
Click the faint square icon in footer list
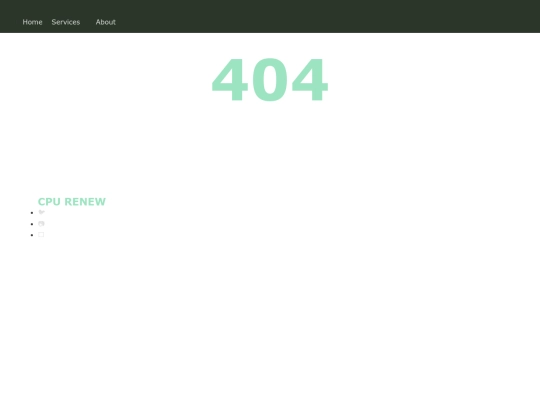pyautogui.click(x=41, y=235)
